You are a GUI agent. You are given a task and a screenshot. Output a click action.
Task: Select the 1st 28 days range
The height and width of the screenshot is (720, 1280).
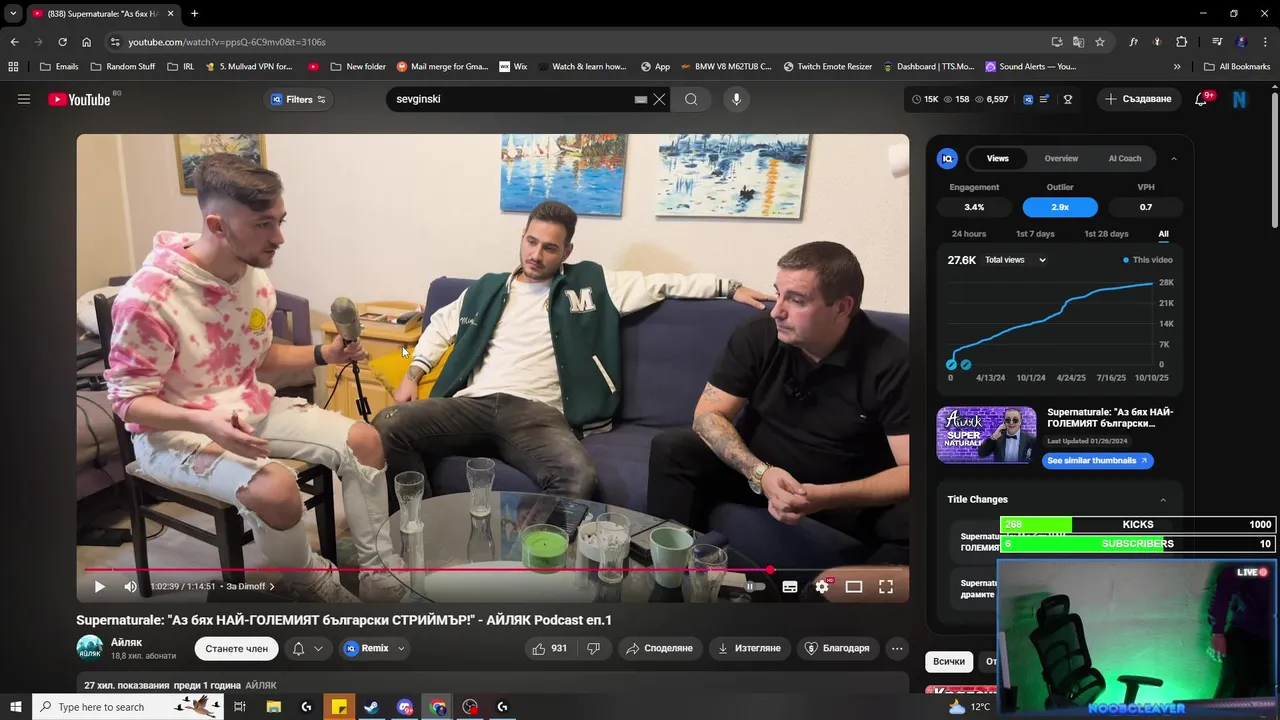[1106, 234]
